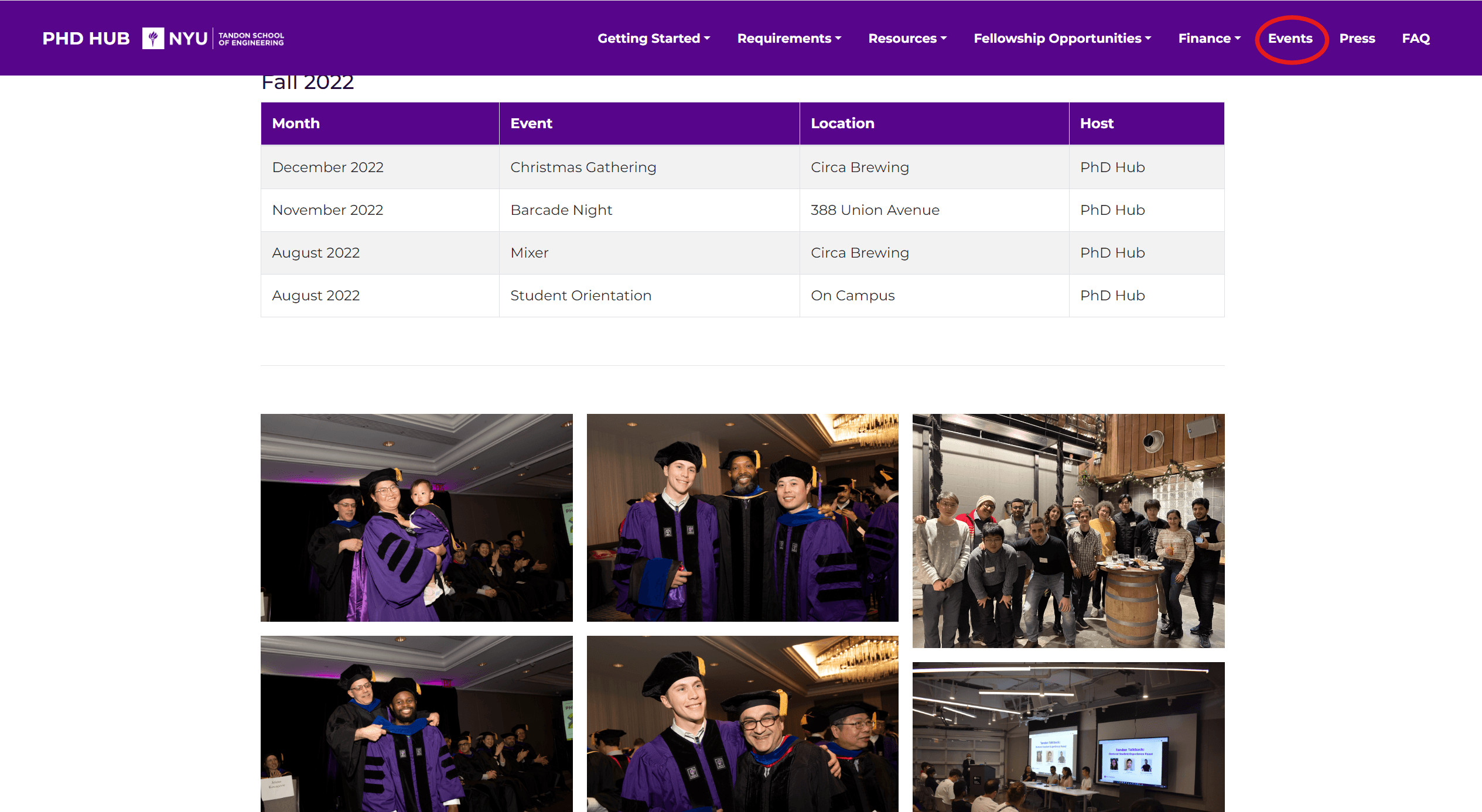Open the Tandon Talkback panel room photo
This screenshot has width=1482, height=812.
1068,736
